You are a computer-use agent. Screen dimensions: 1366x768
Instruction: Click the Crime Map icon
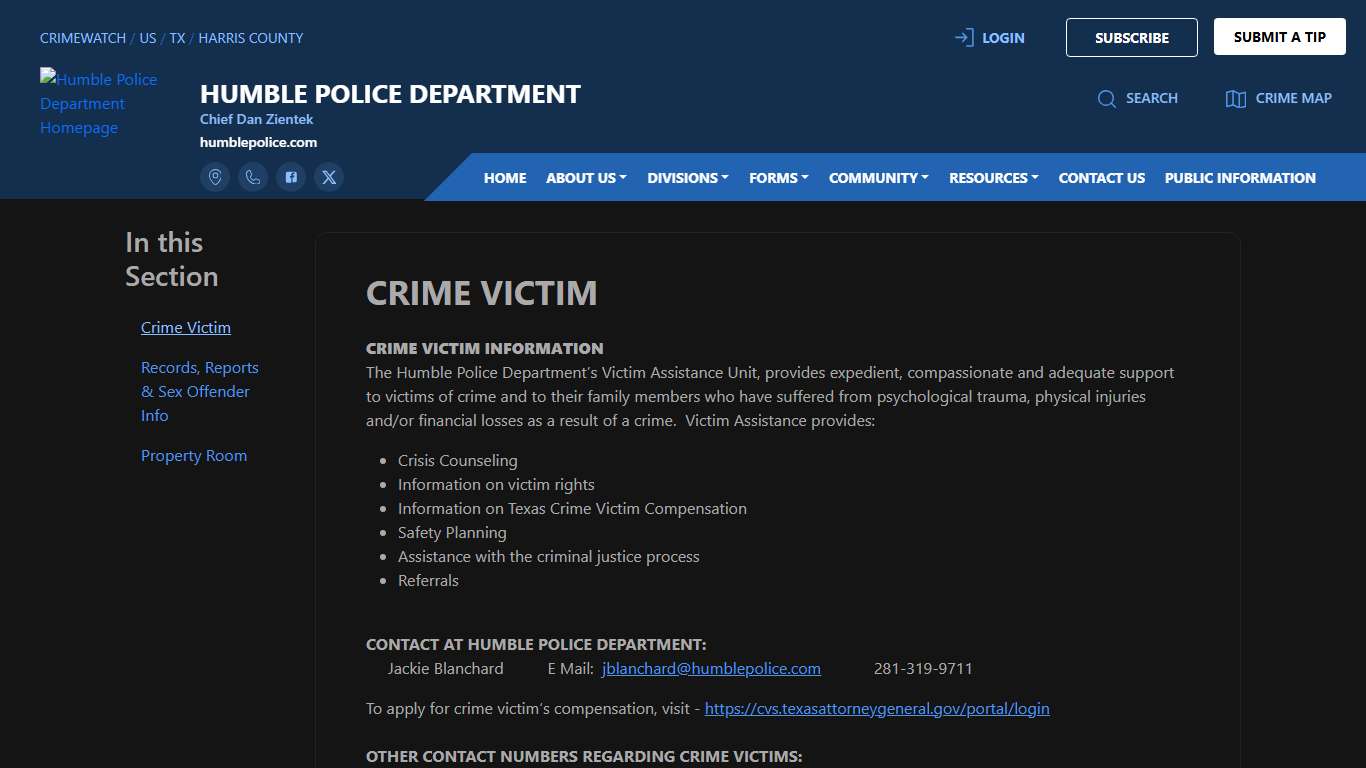click(x=1236, y=98)
